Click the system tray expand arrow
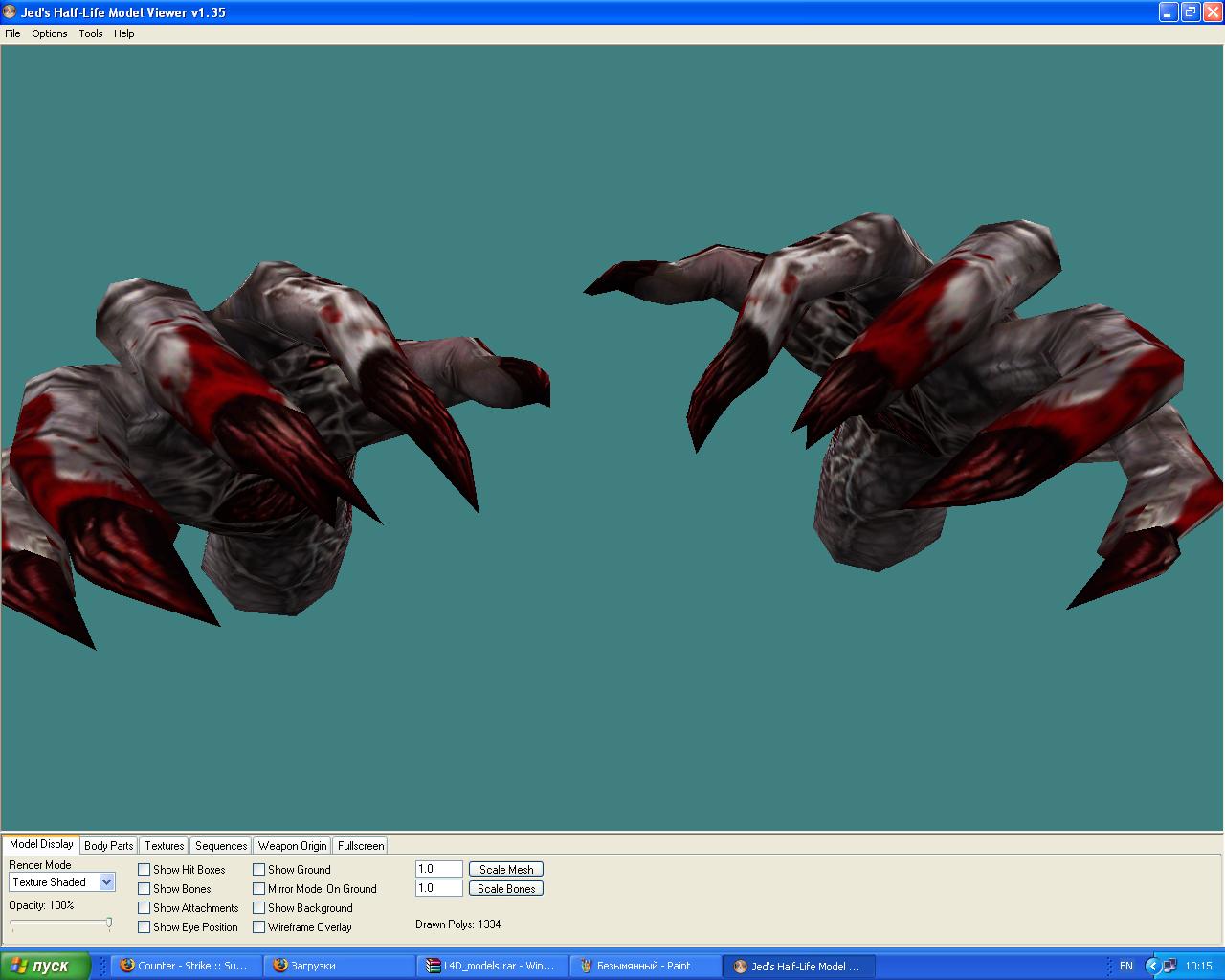Image resolution: width=1225 pixels, height=980 pixels. 1153,967
